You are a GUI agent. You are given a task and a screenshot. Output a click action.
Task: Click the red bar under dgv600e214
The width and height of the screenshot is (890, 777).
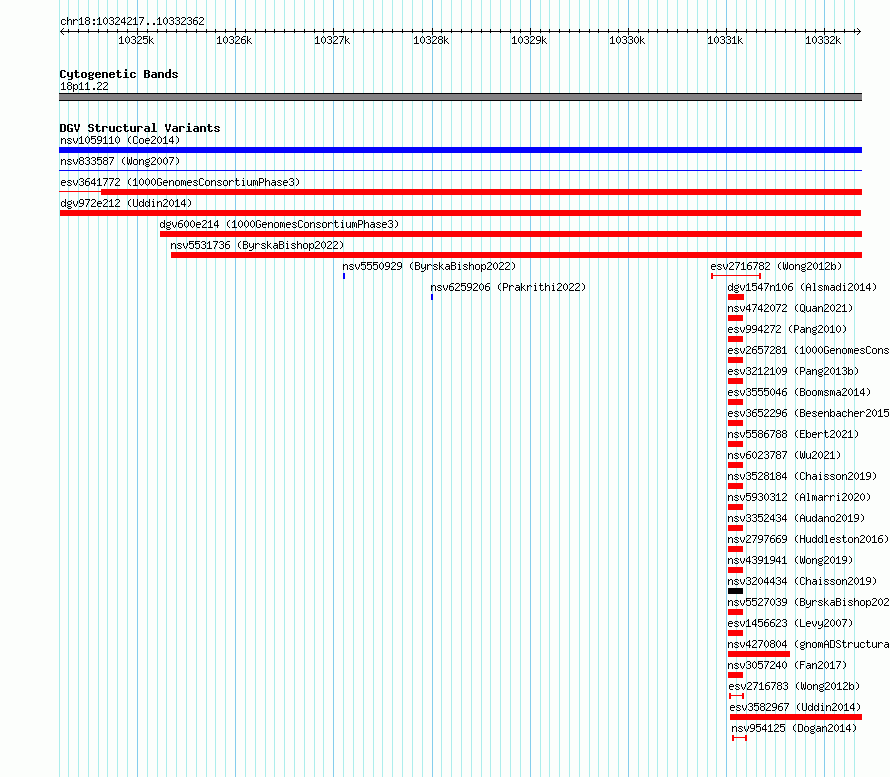pos(511,234)
